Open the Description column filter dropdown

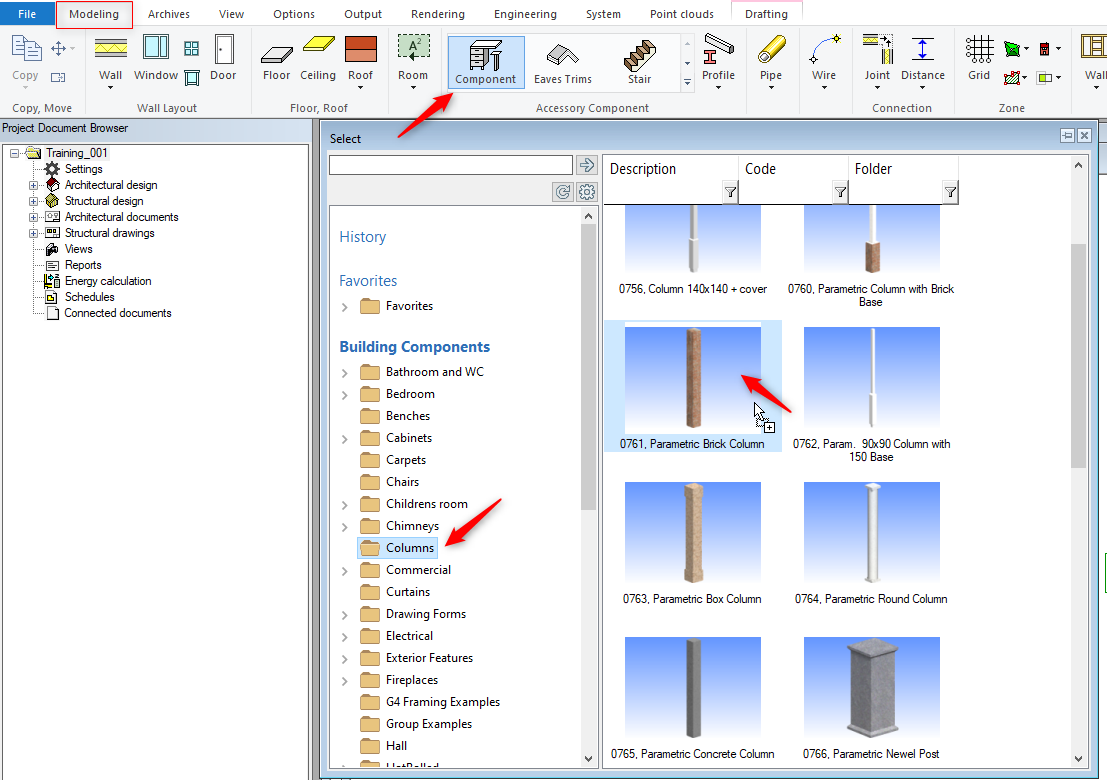[x=730, y=192]
